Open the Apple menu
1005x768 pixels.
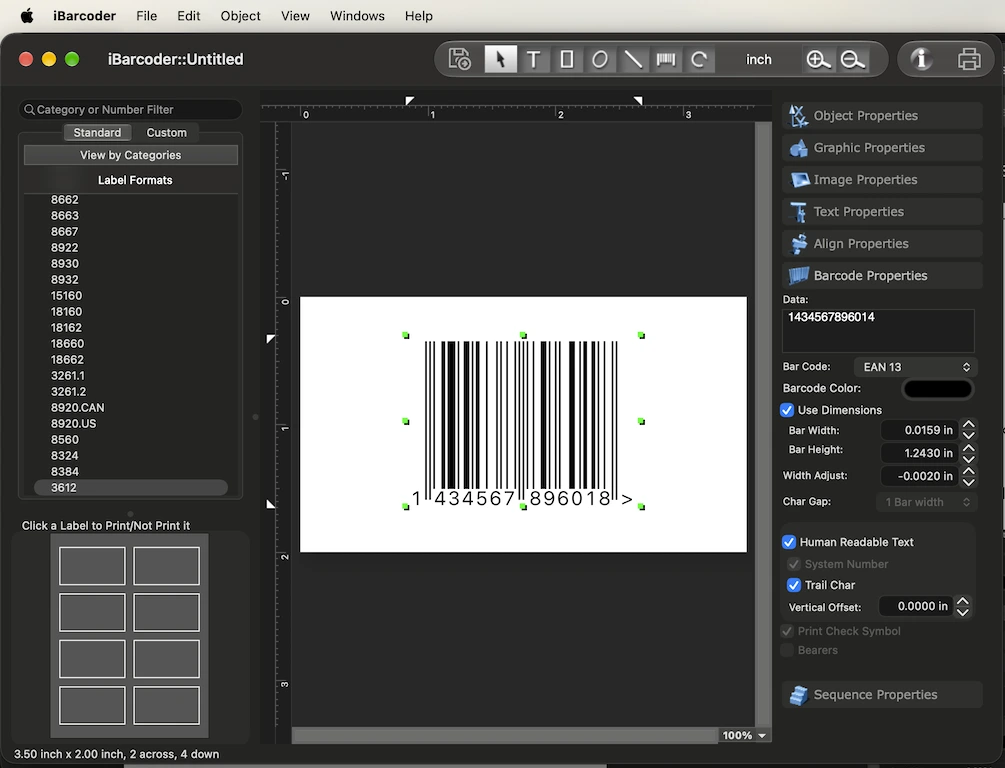click(x=27, y=15)
